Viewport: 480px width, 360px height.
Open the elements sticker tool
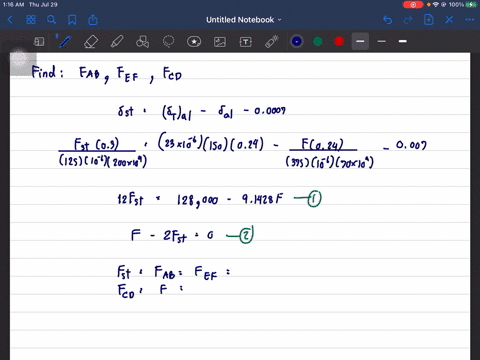(x=194, y=42)
